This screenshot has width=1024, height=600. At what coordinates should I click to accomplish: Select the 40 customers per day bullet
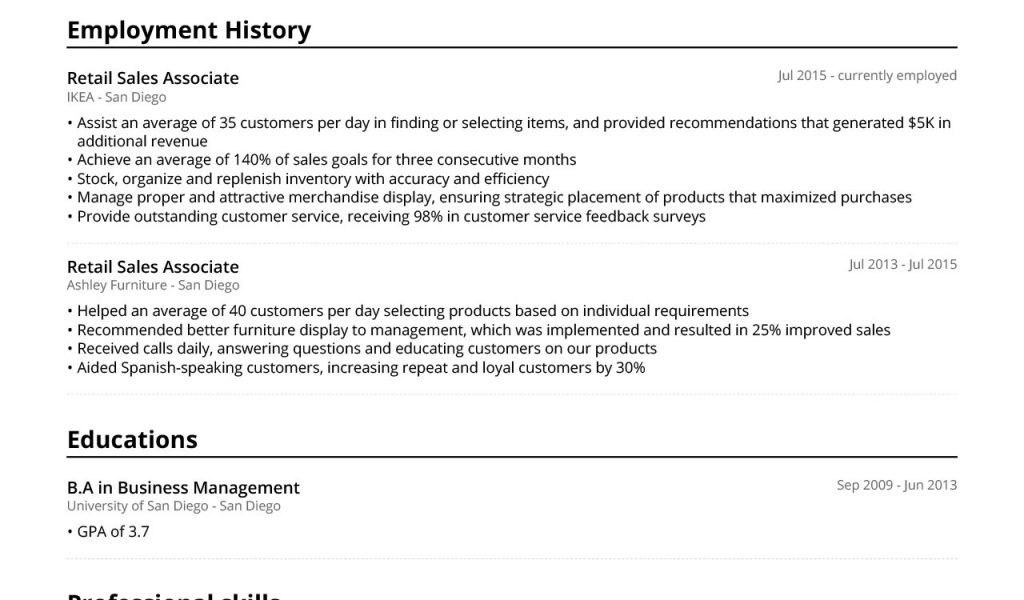click(x=412, y=311)
